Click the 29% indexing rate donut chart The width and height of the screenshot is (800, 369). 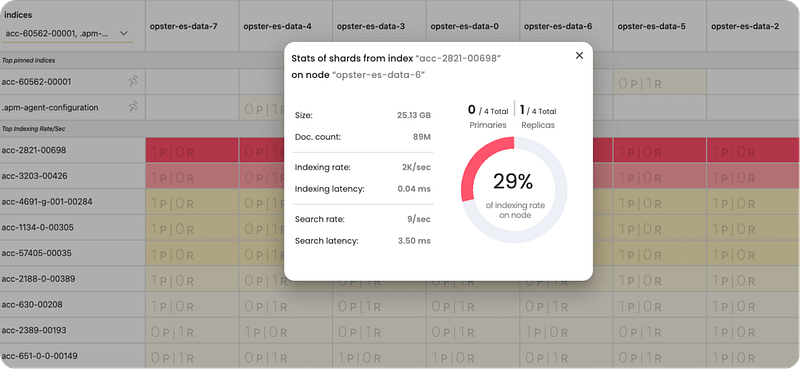[x=514, y=190]
